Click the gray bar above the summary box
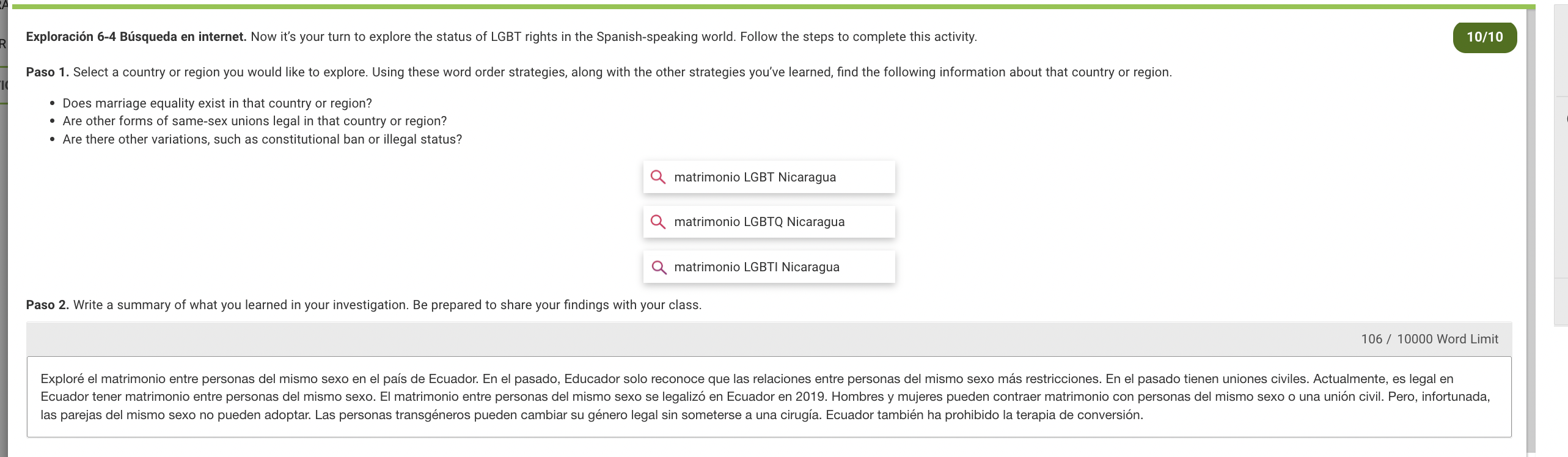 pyautogui.click(x=769, y=339)
